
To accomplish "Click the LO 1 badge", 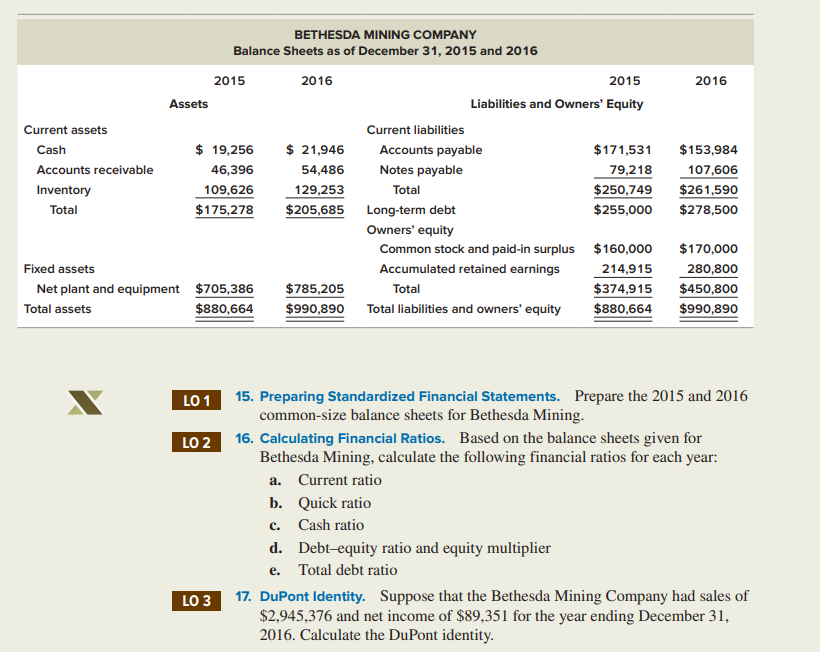I will pos(196,401).
